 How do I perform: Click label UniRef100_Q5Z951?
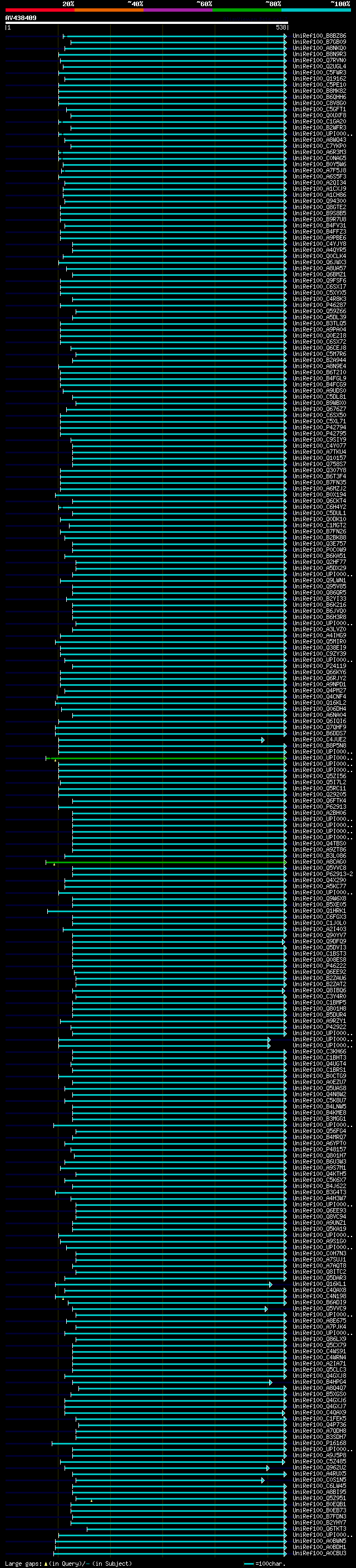(x=319, y=1498)
